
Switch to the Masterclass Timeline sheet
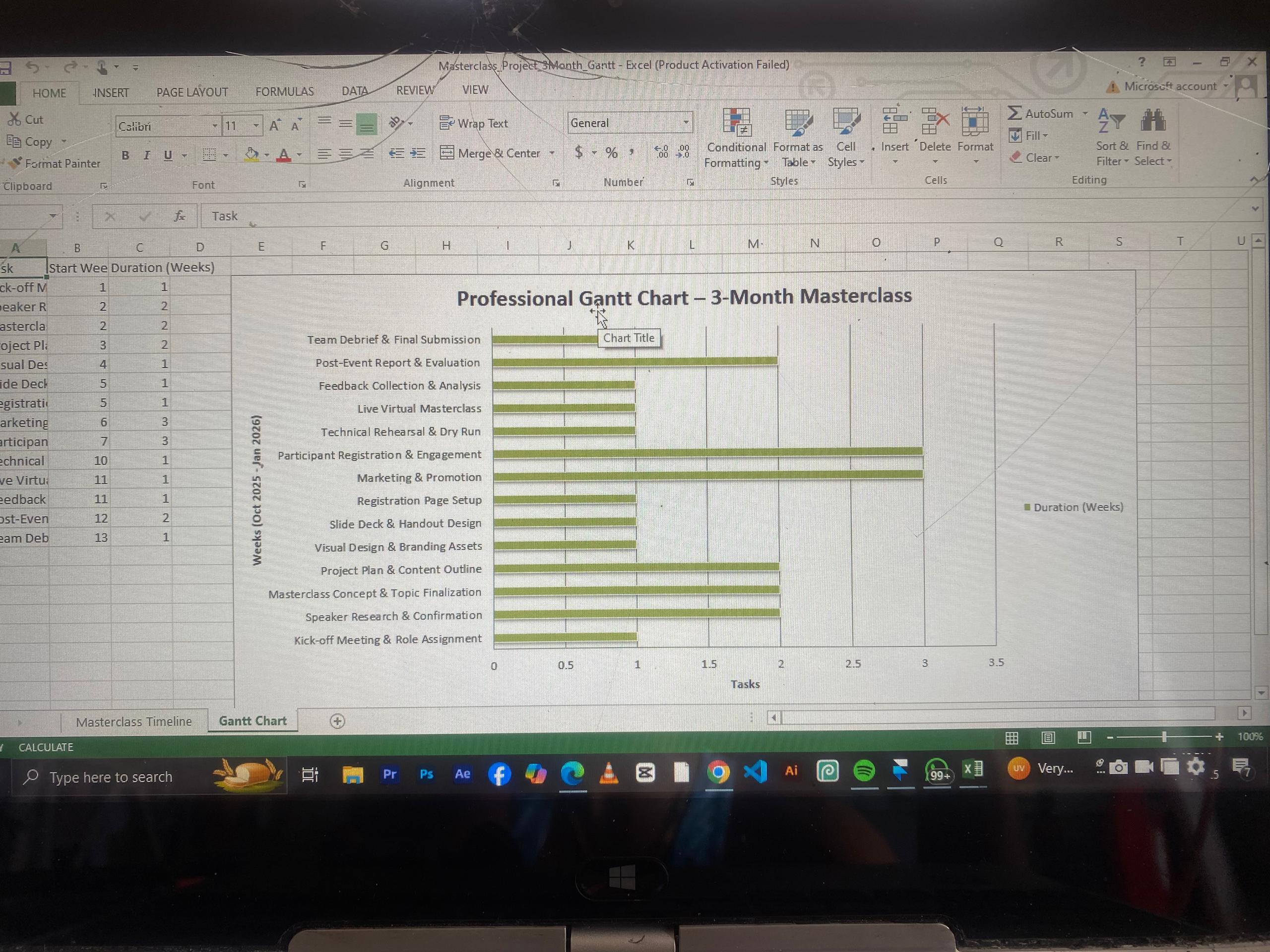coord(134,721)
